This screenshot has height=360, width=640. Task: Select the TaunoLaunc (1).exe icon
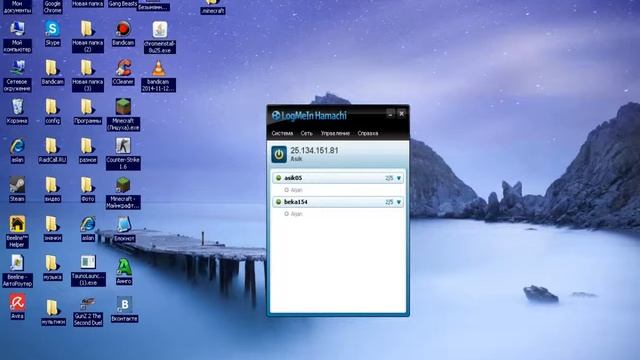pos(88,271)
